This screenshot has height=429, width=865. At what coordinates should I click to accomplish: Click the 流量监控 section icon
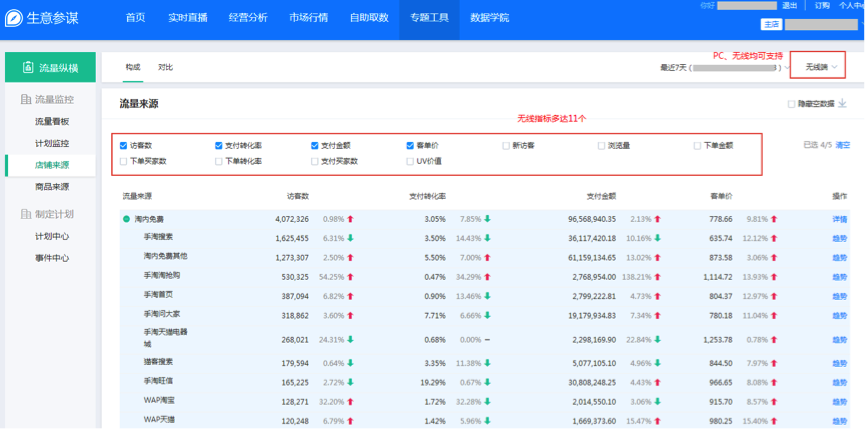point(26,100)
